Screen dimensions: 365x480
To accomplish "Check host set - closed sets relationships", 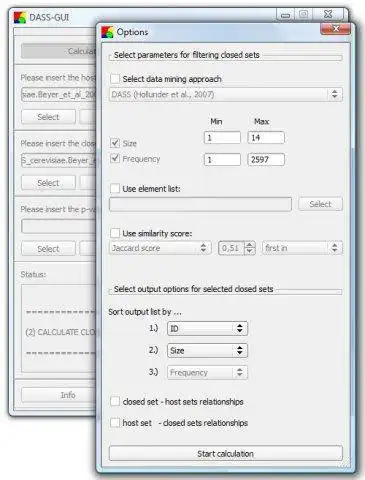I will coord(115,423).
